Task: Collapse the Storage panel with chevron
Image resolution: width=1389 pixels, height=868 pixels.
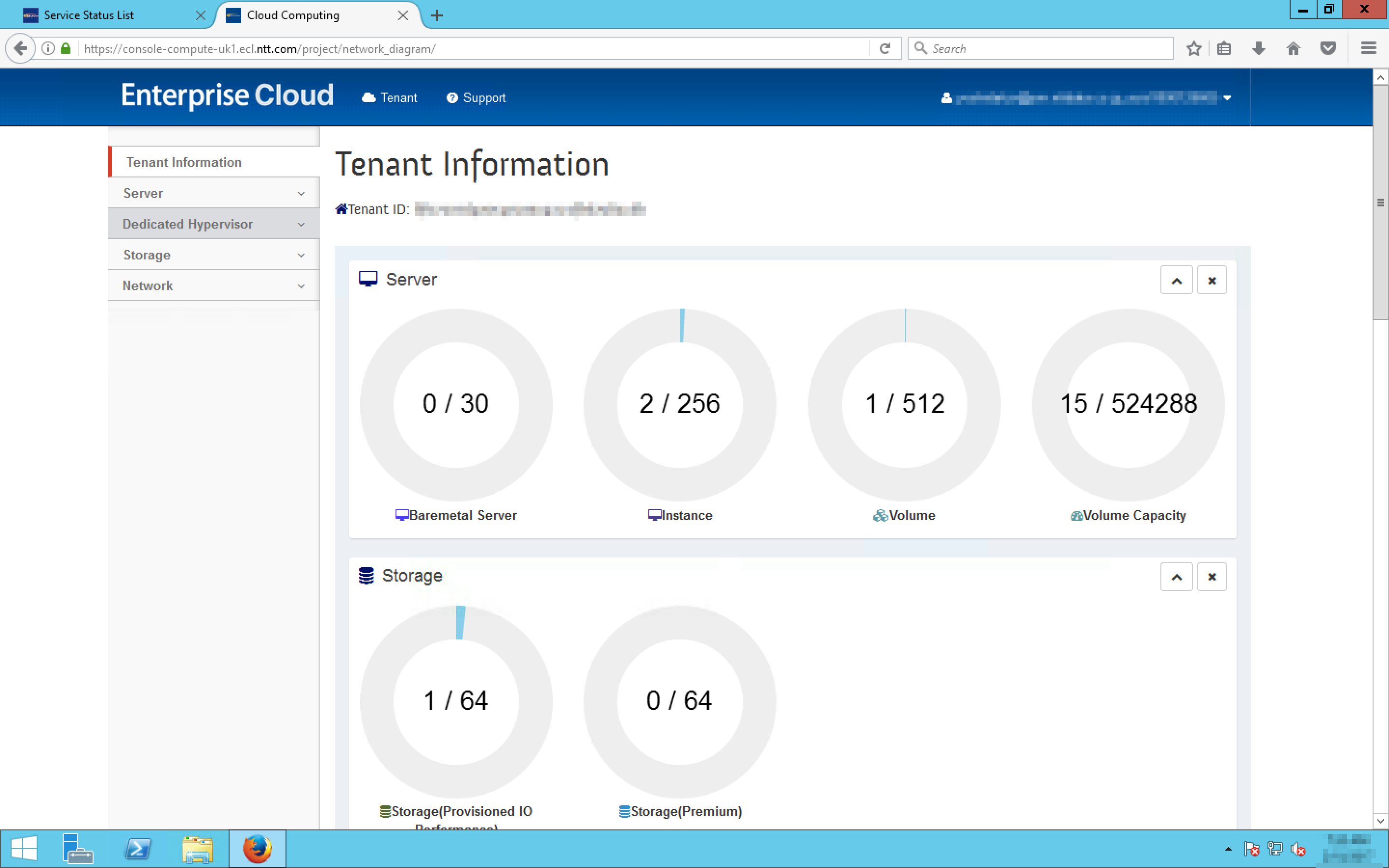Action: [1176, 577]
